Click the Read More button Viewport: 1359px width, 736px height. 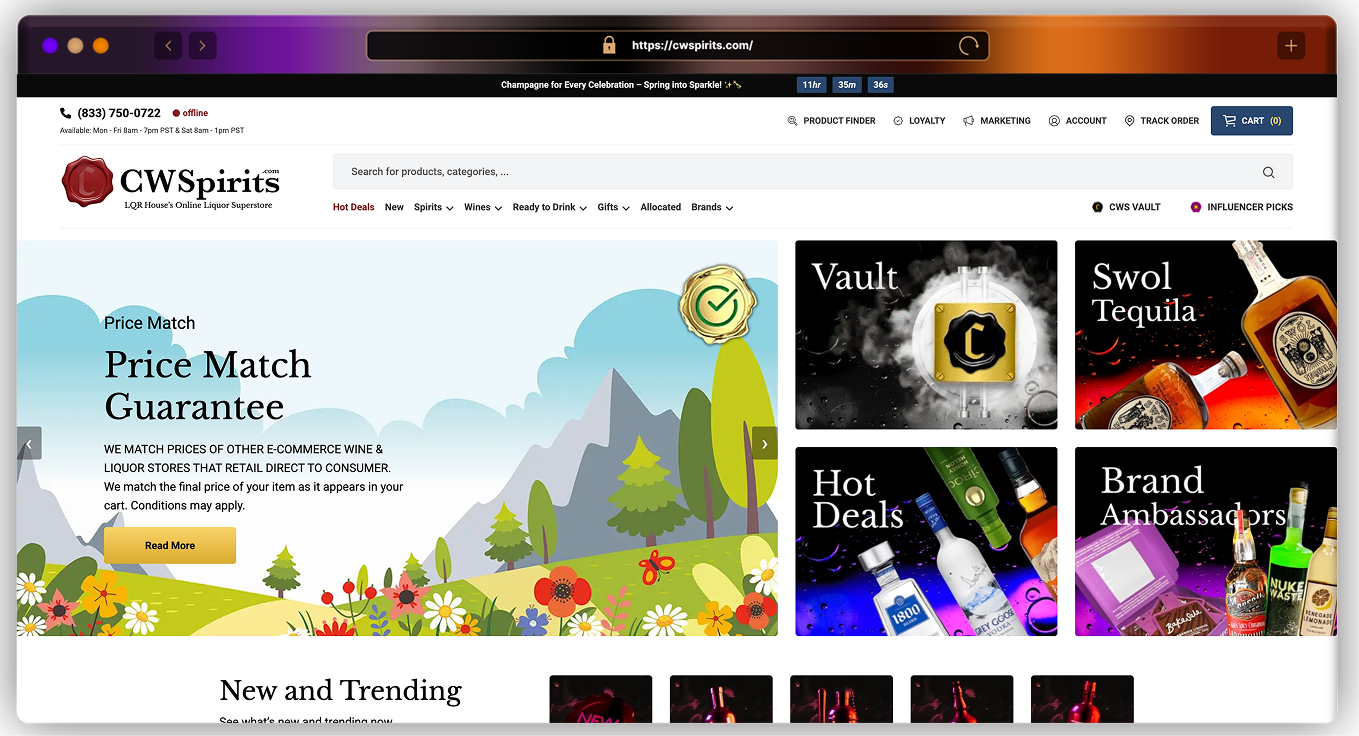[x=170, y=545]
